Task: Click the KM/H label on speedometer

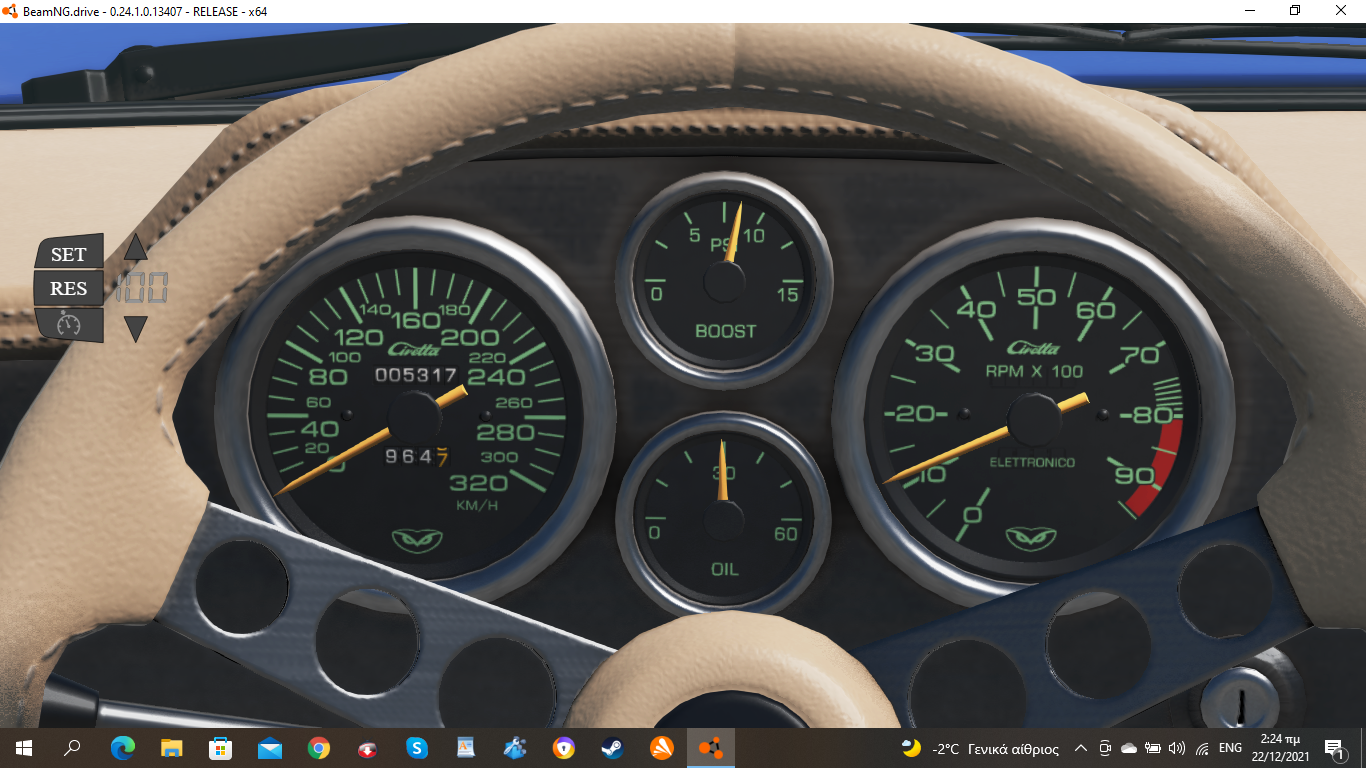Action: tap(476, 506)
